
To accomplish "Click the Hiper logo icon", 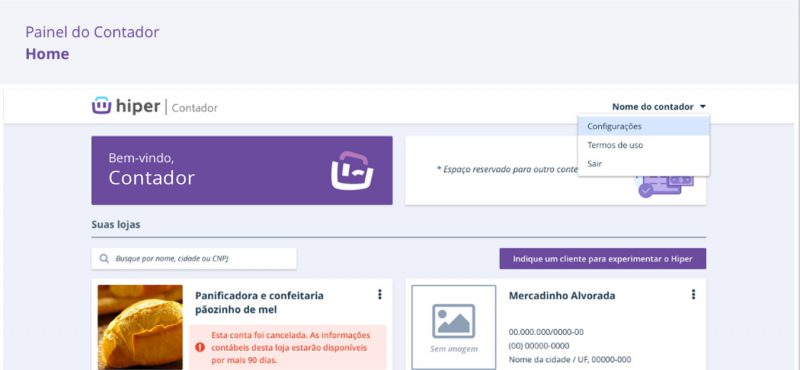I will 102,106.
